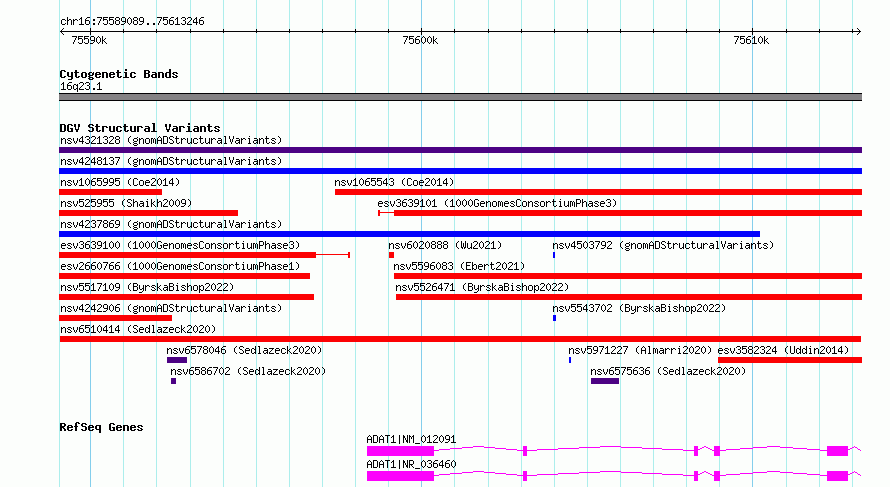Image resolution: width=890 pixels, height=487 pixels.
Task: Click the dark purple nsv4321328 variant bar
Action: 460,150
